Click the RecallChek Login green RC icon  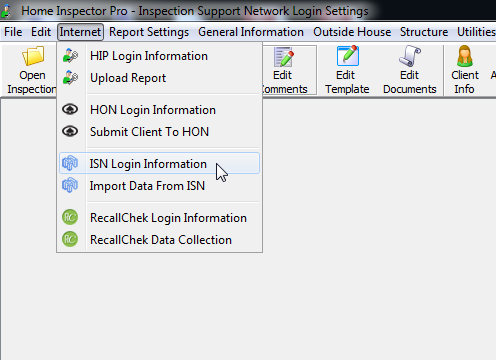point(70,217)
